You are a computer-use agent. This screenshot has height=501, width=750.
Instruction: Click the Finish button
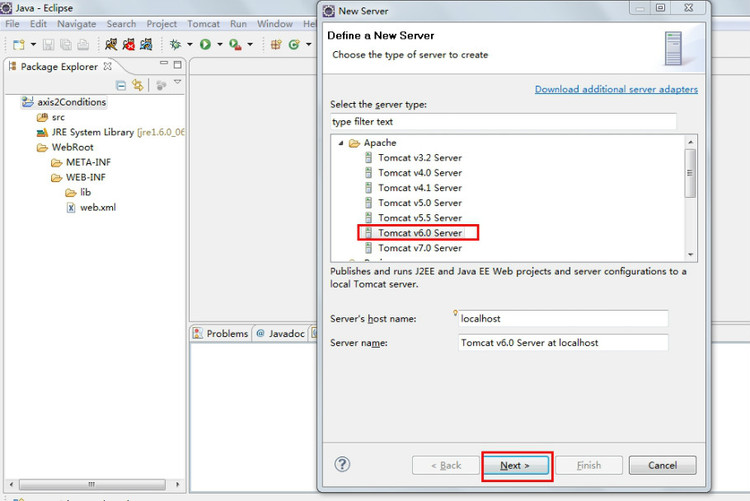(589, 465)
